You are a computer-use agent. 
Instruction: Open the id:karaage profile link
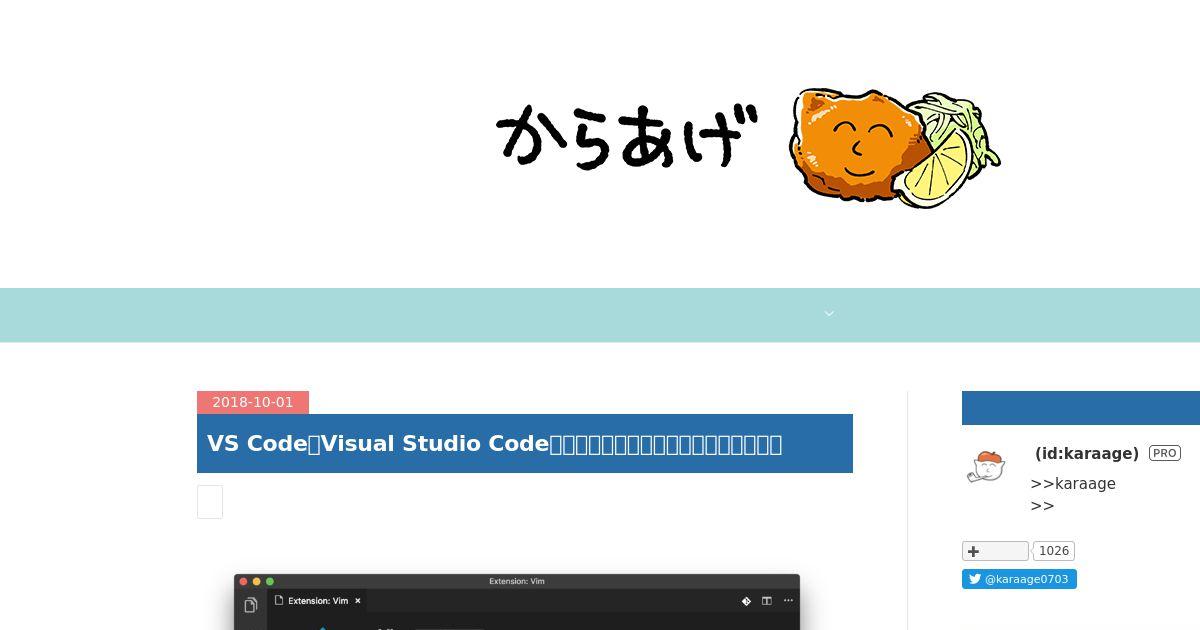pyautogui.click(x=1087, y=453)
